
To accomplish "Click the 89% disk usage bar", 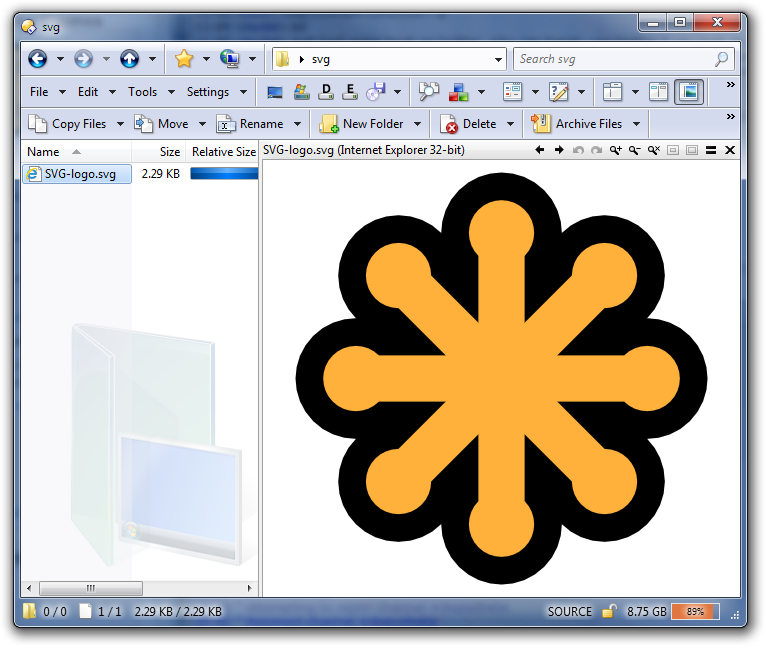I will pos(695,611).
